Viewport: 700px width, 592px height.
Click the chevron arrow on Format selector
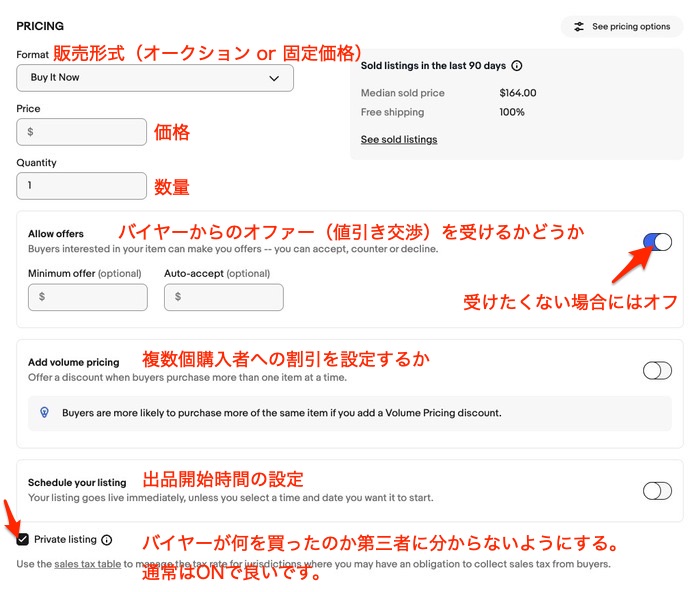click(275, 78)
